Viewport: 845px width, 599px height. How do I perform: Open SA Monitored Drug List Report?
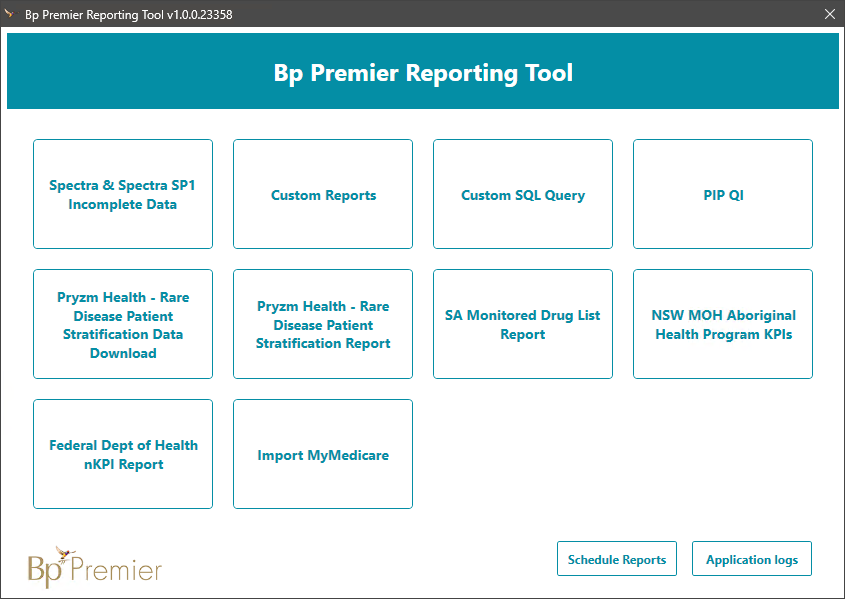(x=523, y=324)
